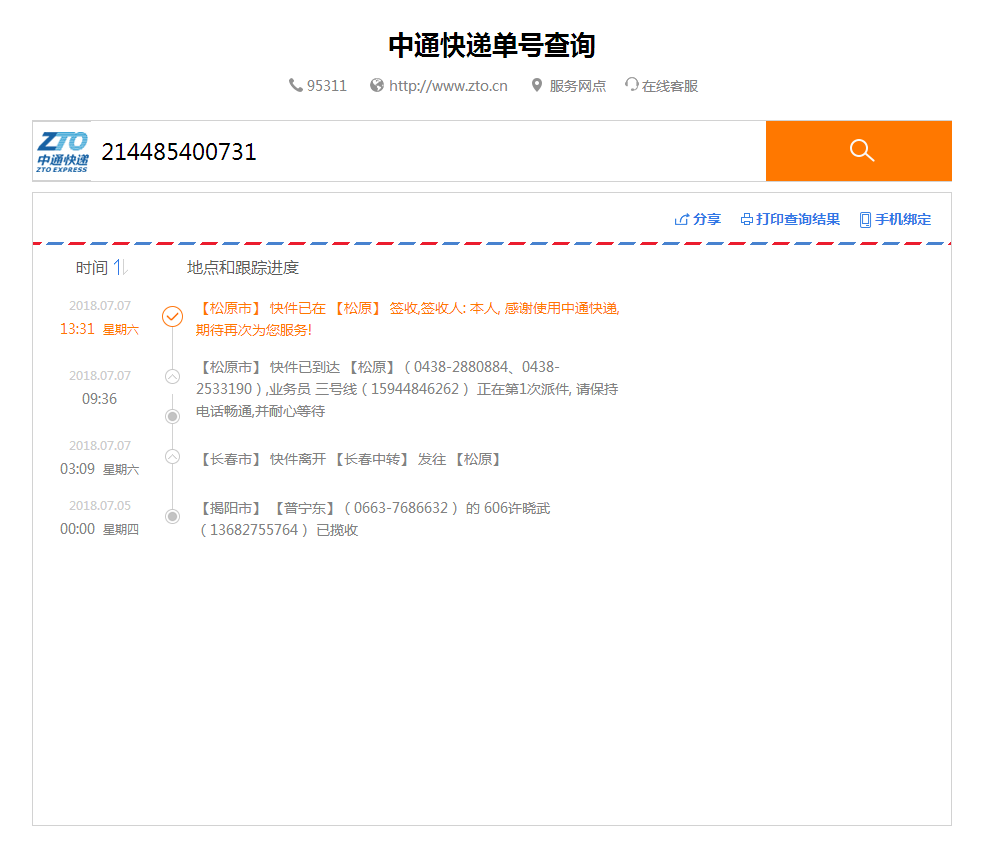This screenshot has width=984, height=842.
Task: Click the orange signed-for status text 签收
Action: (407, 319)
